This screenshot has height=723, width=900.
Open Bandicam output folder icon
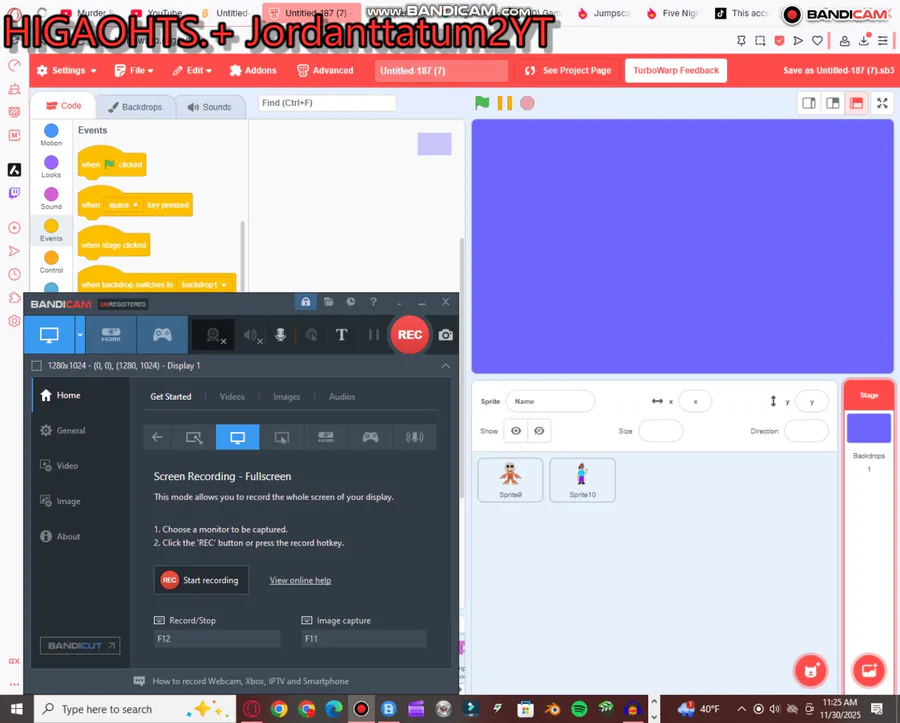pyautogui.click(x=328, y=302)
